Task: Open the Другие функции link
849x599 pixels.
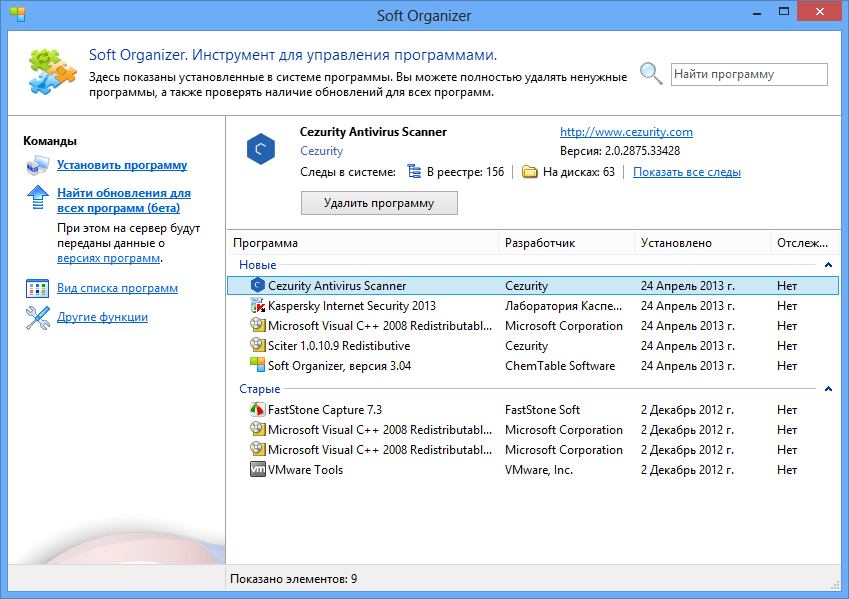Action: (x=102, y=317)
